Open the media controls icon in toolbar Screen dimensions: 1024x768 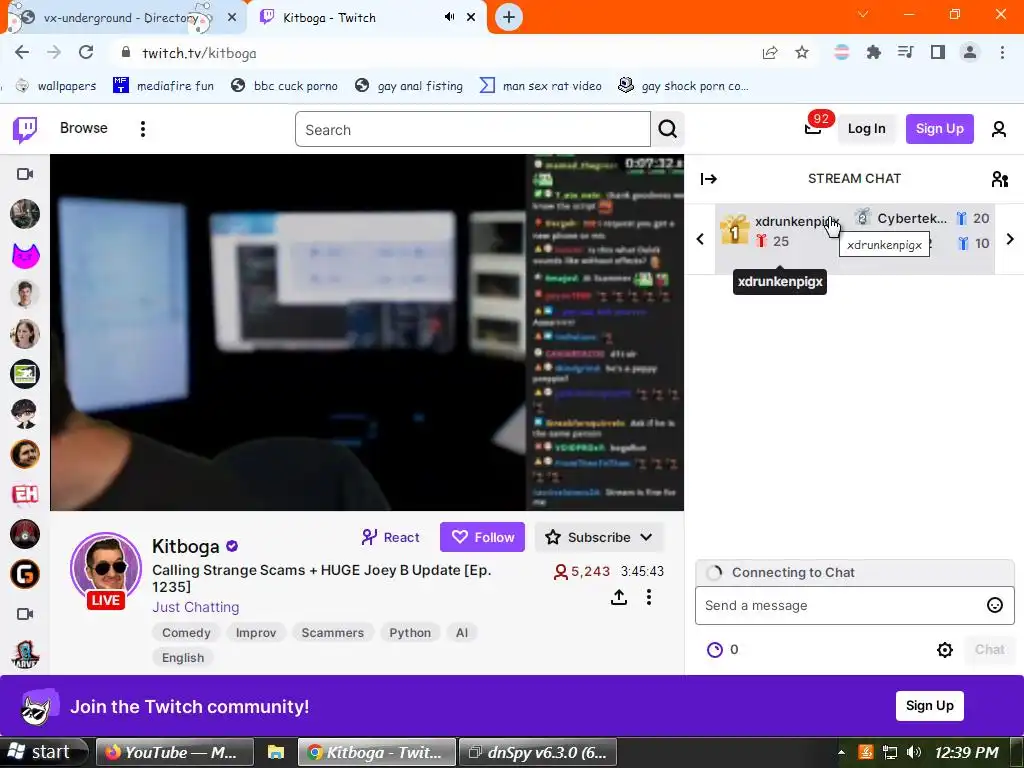click(x=905, y=52)
